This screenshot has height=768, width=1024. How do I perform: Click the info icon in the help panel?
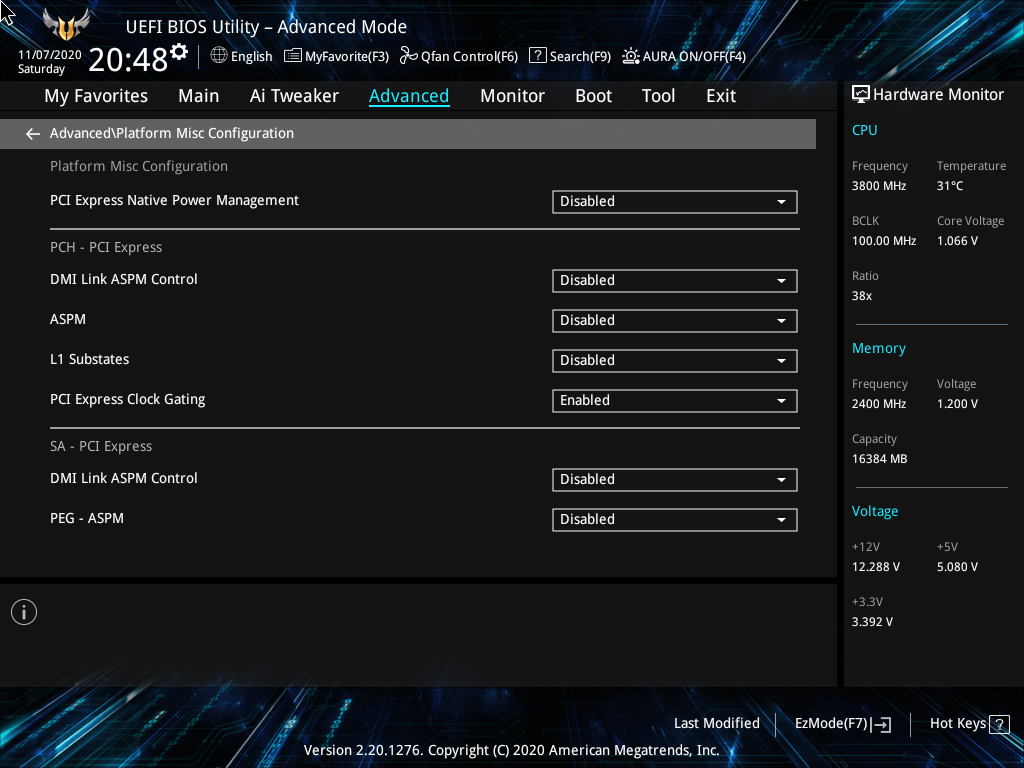tap(24, 612)
